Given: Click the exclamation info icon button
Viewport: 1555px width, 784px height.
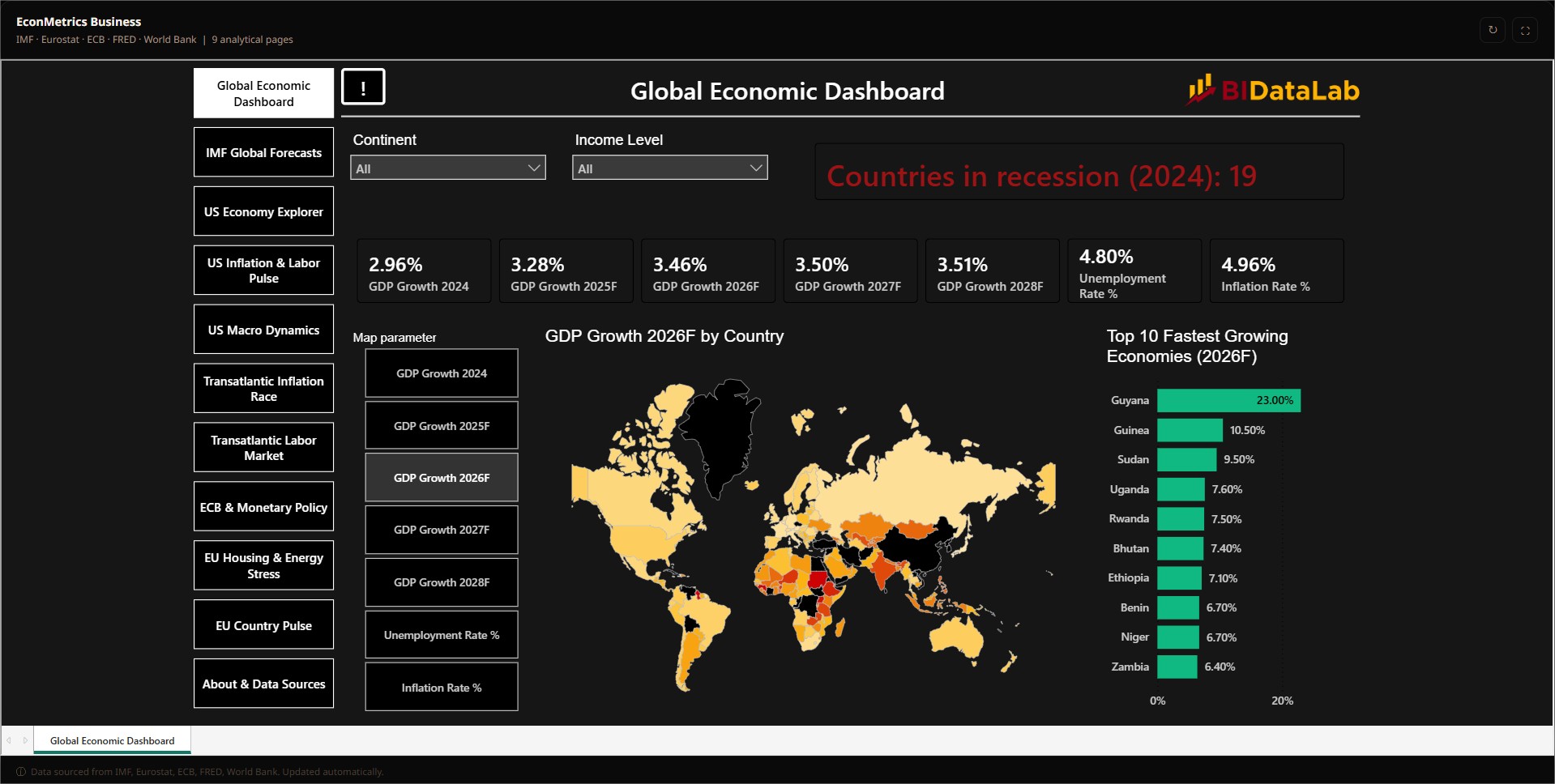Looking at the screenshot, I should pos(363,87).
